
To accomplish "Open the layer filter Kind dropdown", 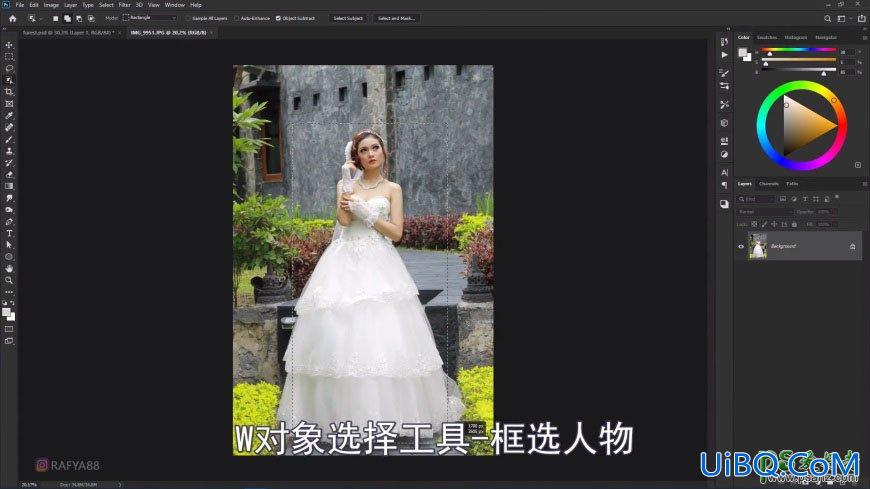I will pyautogui.click(x=756, y=199).
